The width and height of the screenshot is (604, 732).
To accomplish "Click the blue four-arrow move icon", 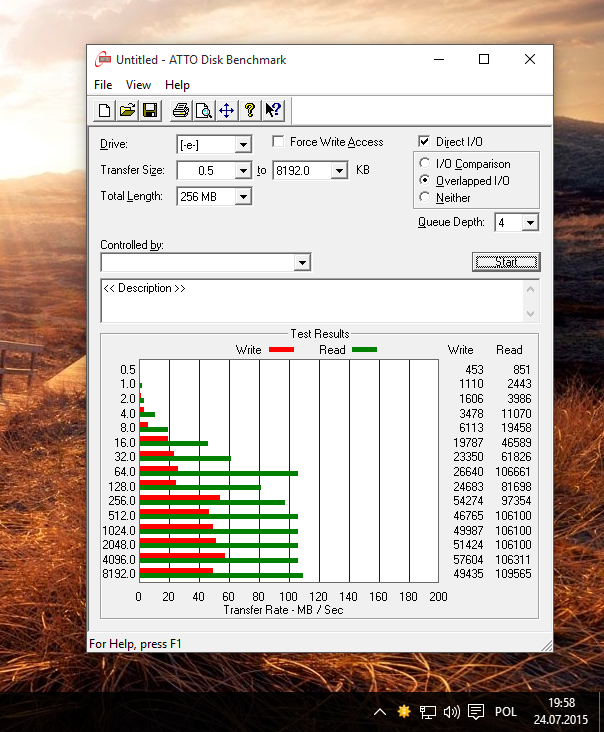I will [226, 110].
